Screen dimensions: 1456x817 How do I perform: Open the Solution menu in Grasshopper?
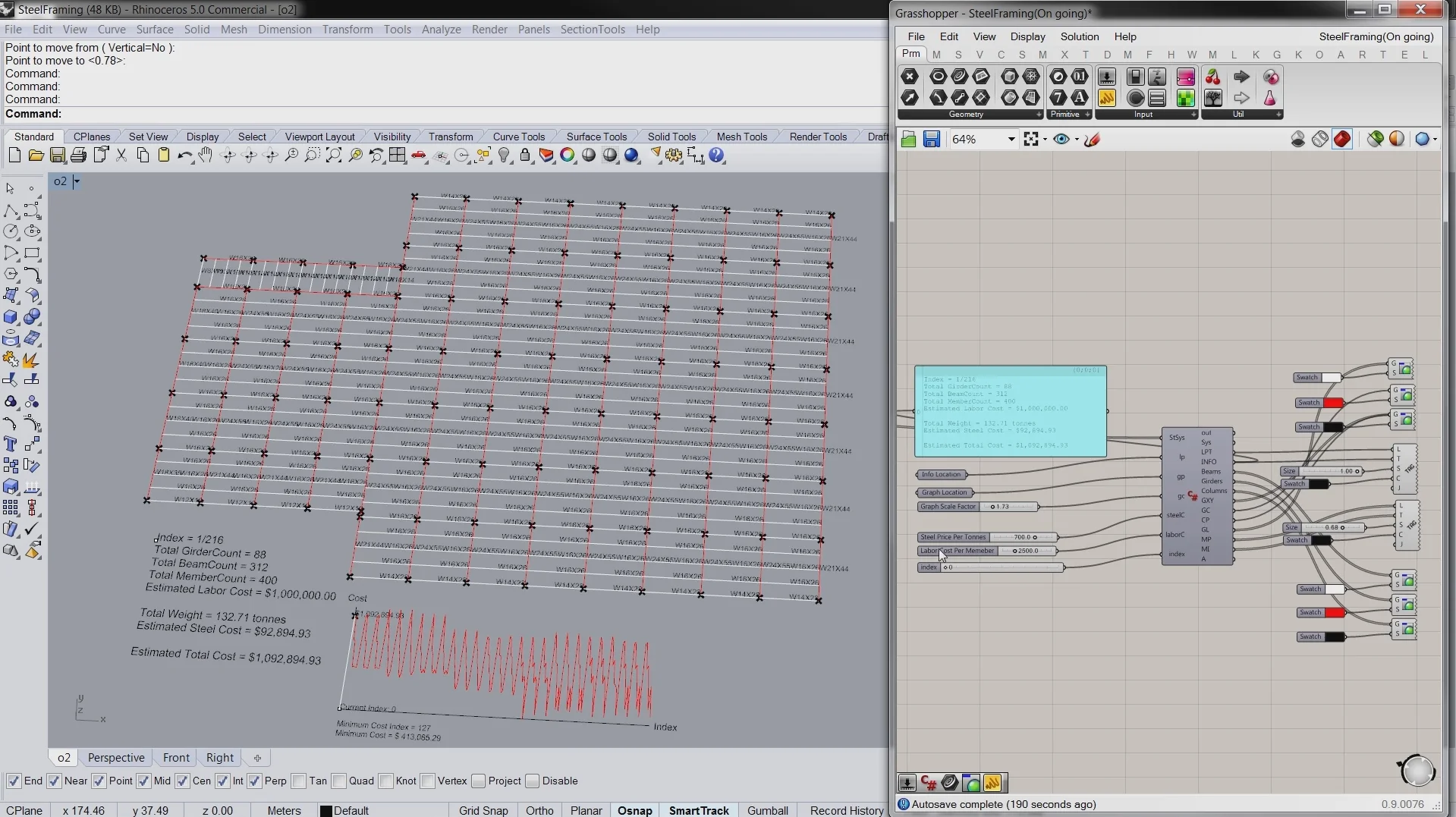pyautogui.click(x=1079, y=36)
